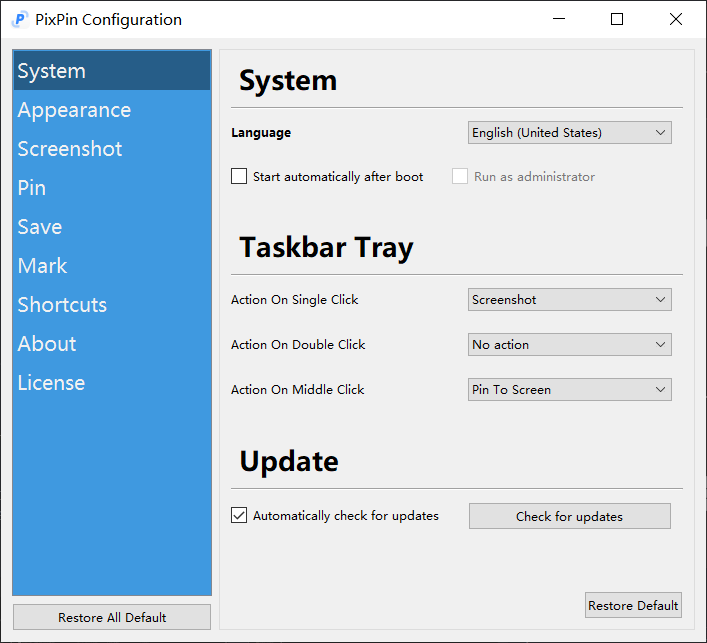Screen dimensions: 707x643
Task: Show the About page
Action: (112, 344)
